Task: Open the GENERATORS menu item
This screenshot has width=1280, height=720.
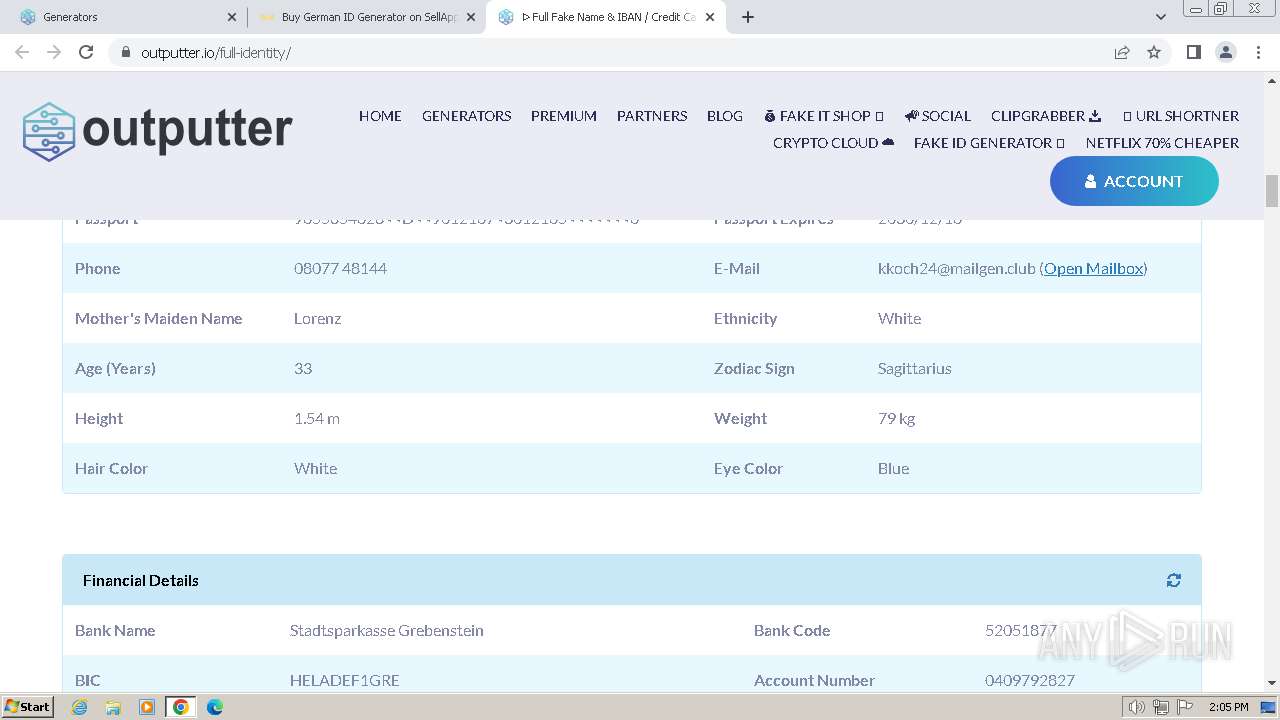Action: [x=466, y=116]
